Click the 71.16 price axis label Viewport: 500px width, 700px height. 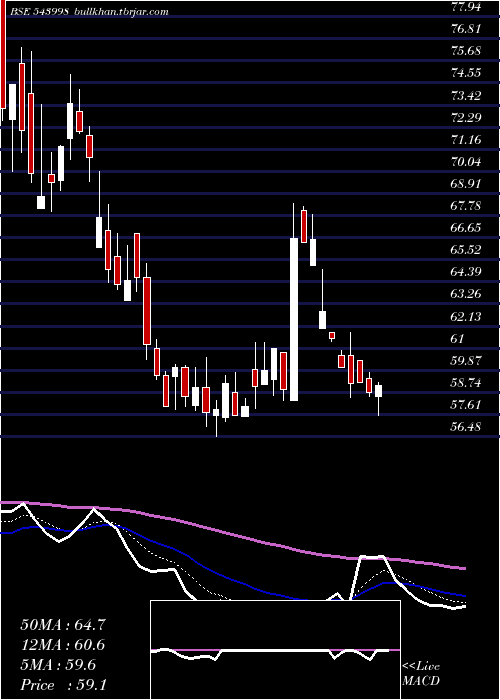[x=467, y=139]
